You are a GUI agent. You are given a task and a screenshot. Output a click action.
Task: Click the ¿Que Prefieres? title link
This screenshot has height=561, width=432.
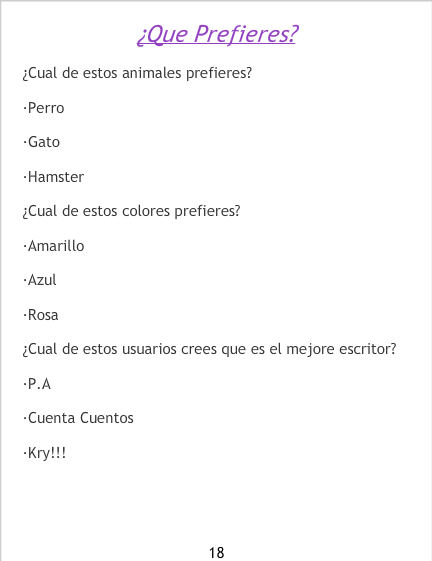[x=217, y=35]
